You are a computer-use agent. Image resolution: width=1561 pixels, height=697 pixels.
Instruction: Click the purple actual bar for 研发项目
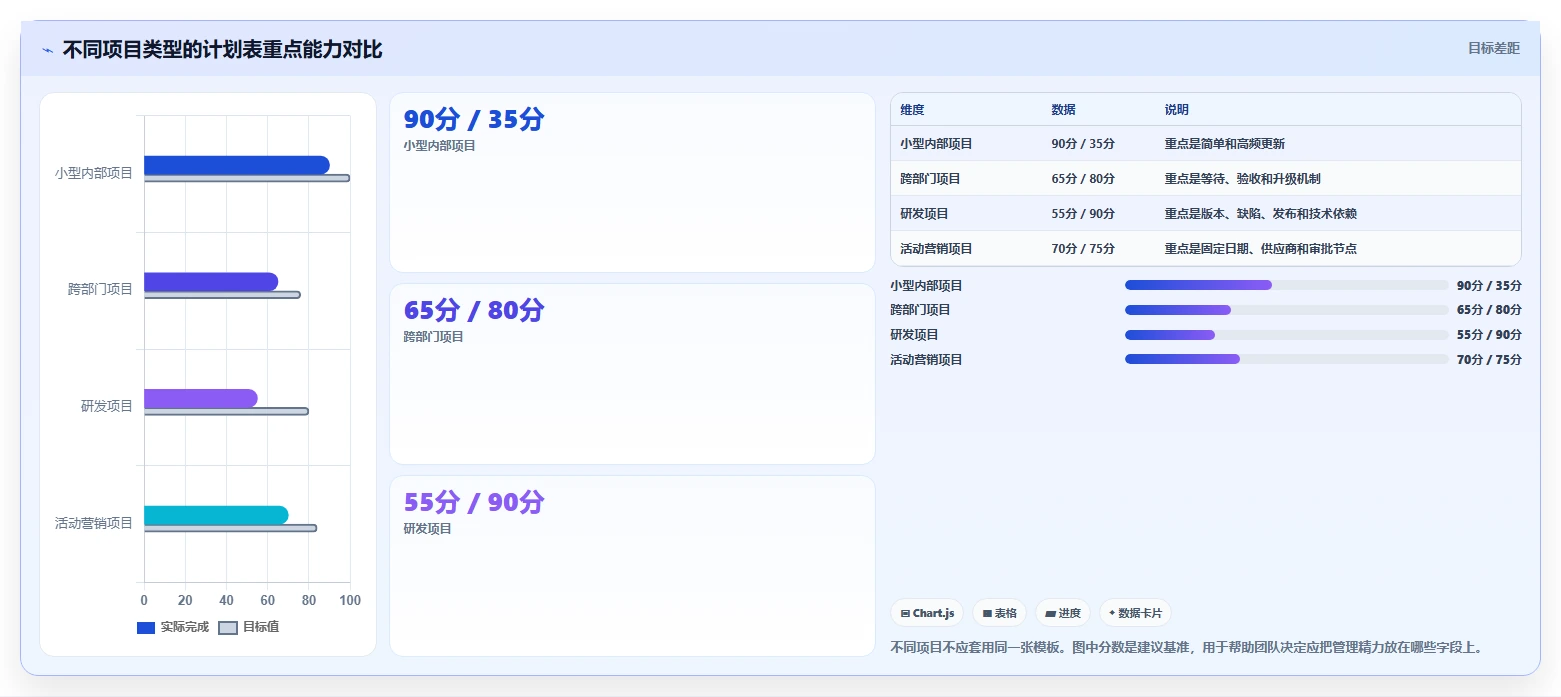tap(201, 398)
